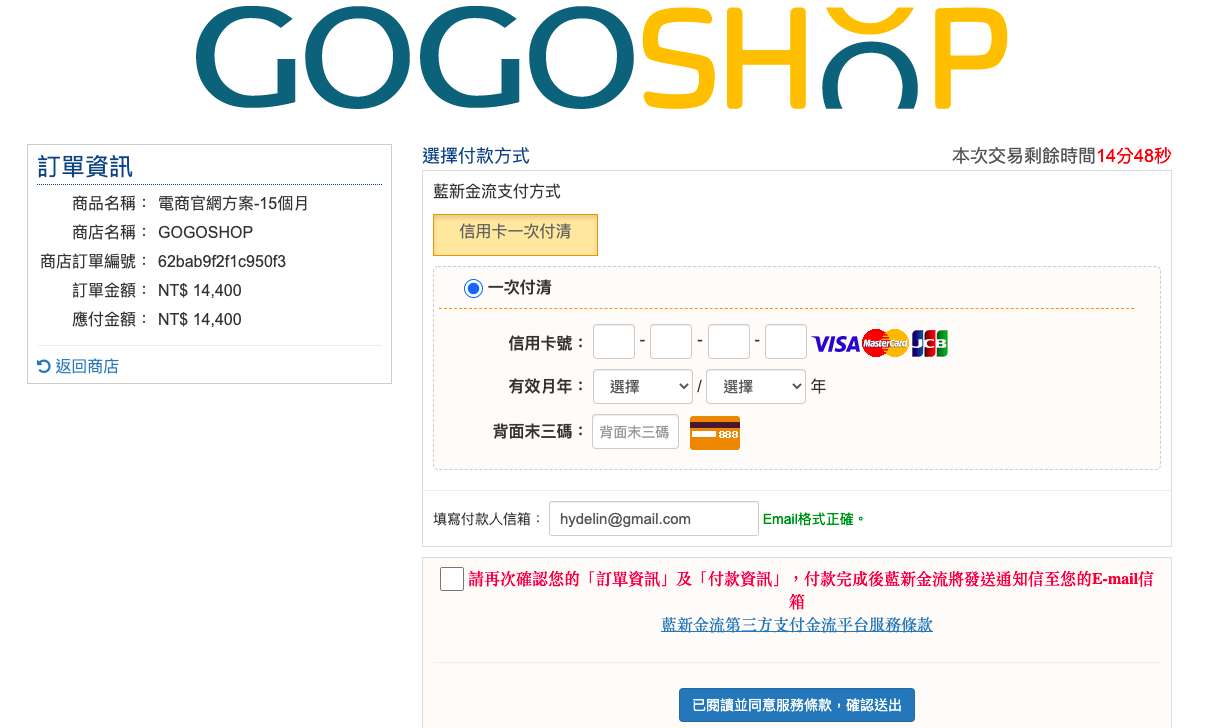The width and height of the screenshot is (1210, 728).
Task: Click the 選擇付款方式 heading
Action: [476, 156]
